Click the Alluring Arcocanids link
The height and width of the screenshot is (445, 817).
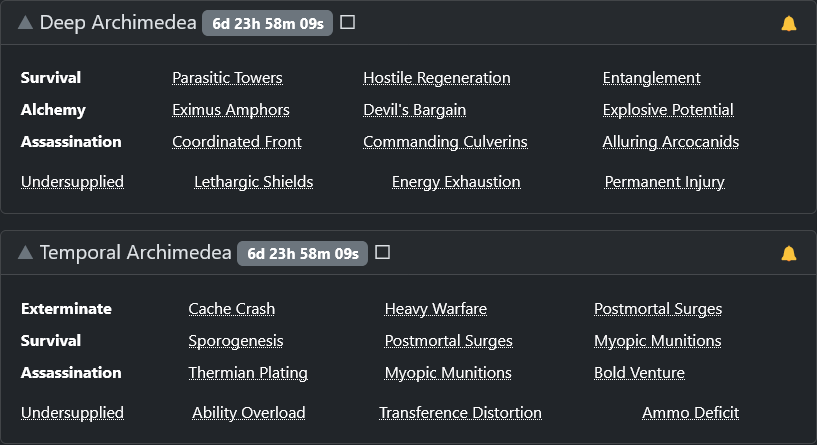point(671,142)
